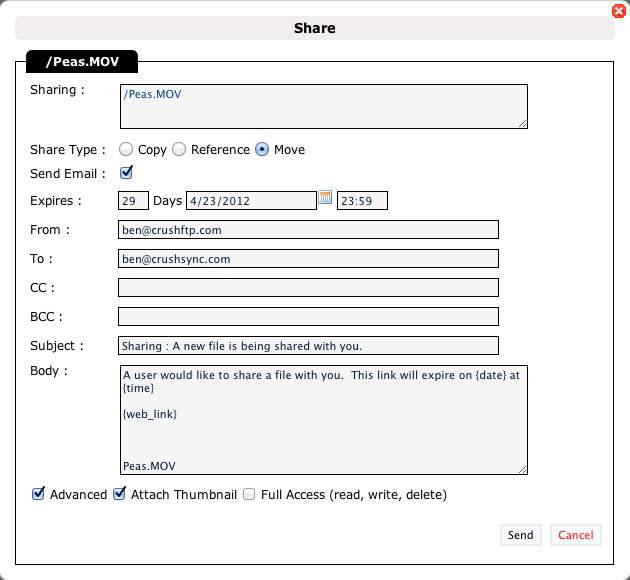Image resolution: width=630 pixels, height=580 pixels.
Task: Select the Copy share type
Action: click(x=126, y=149)
